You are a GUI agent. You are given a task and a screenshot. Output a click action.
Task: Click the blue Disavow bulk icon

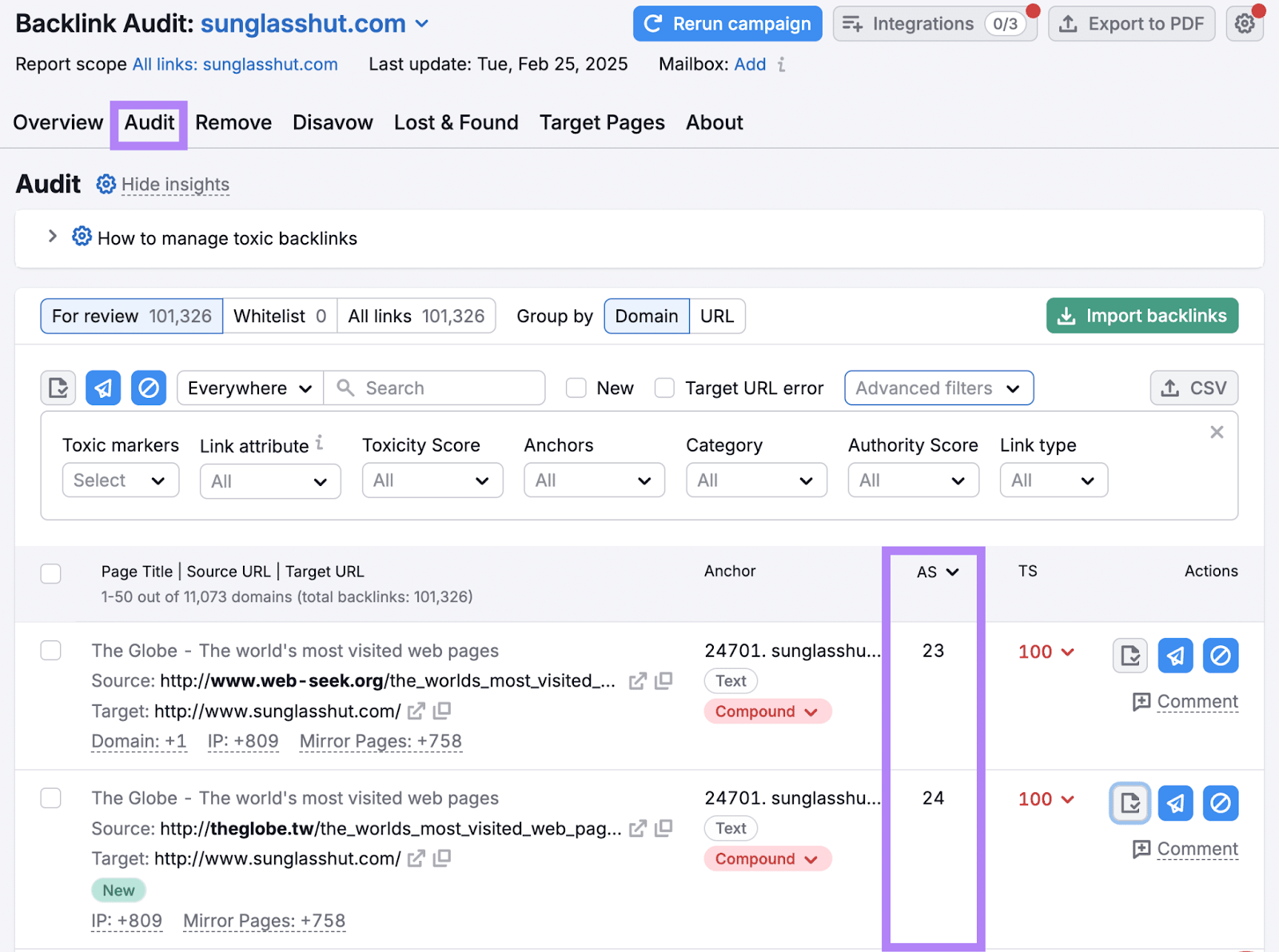tap(149, 388)
